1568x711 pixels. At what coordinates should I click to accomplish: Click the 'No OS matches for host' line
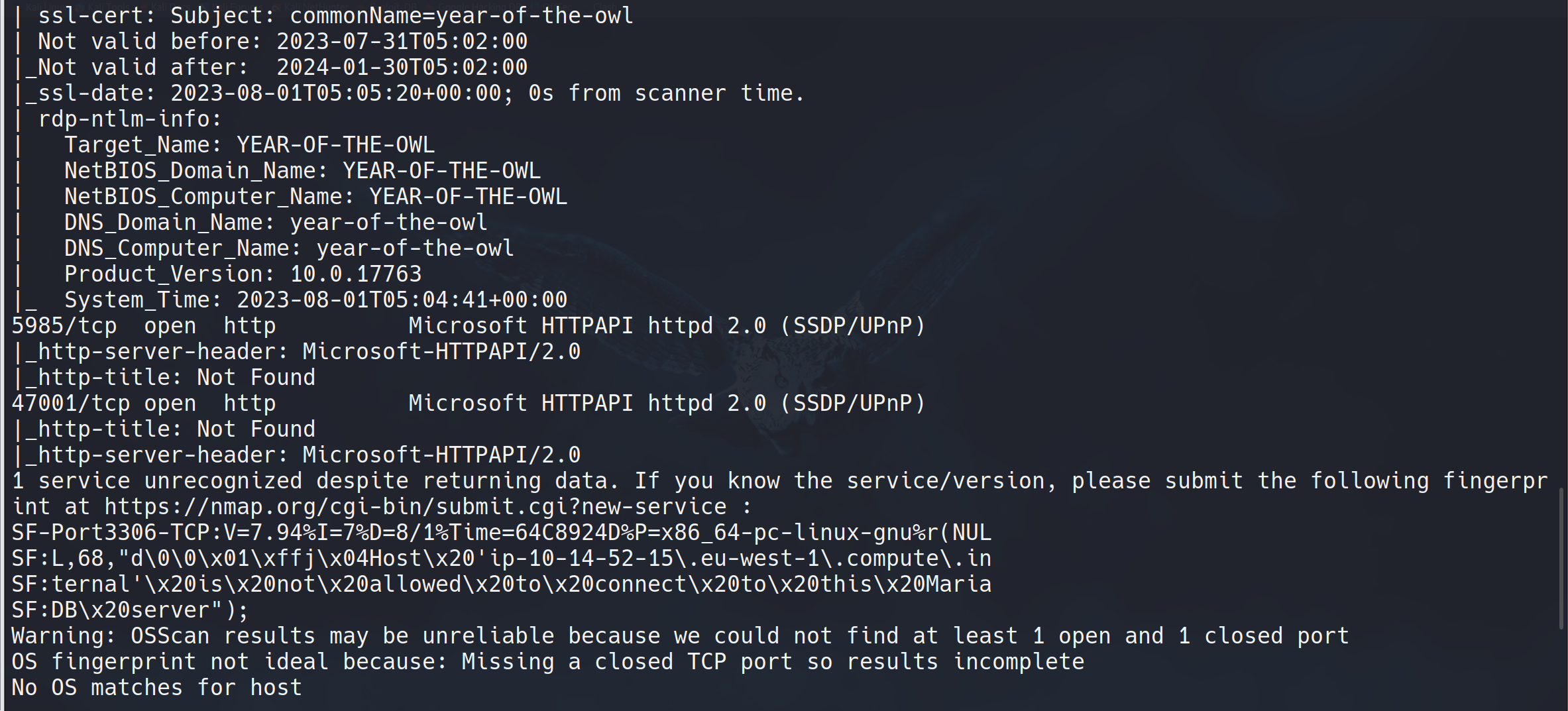156,688
